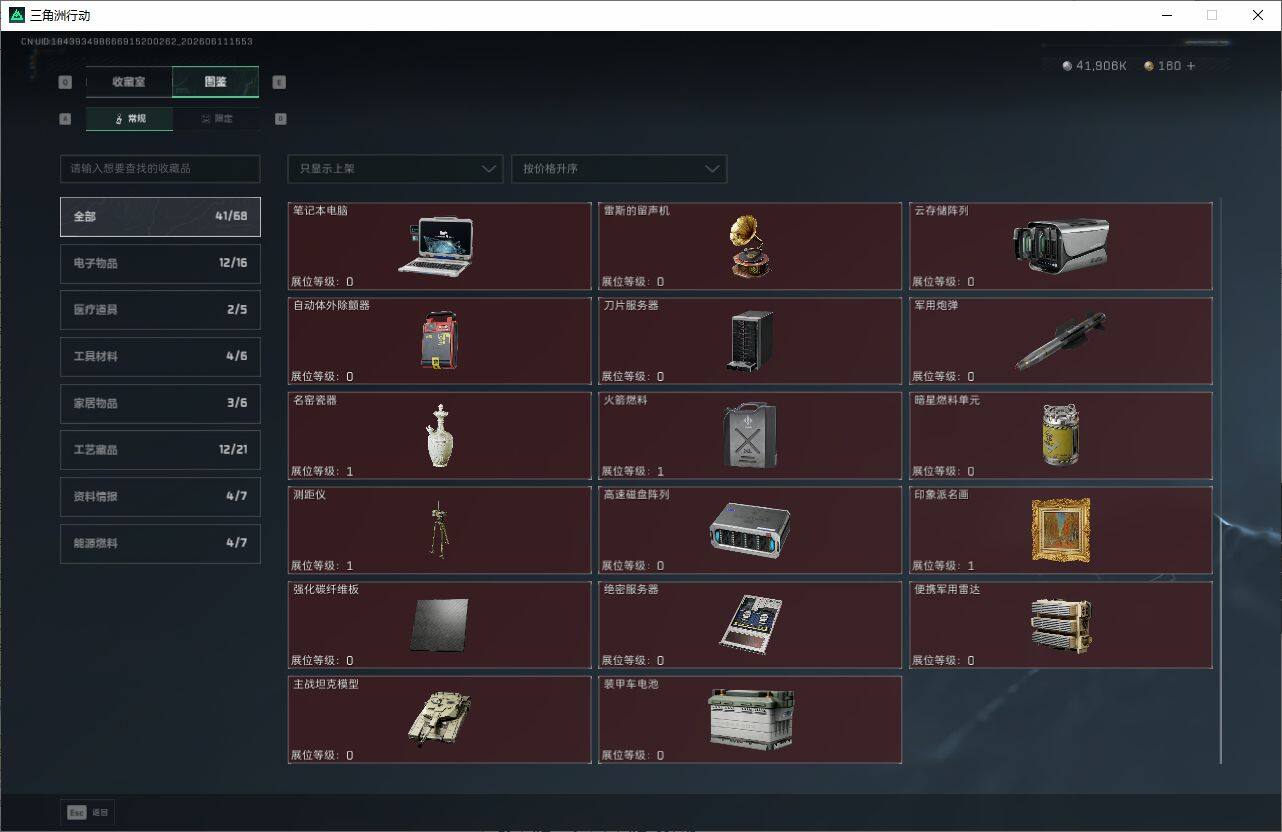Select the 工艺藏品 category
1282x832 pixels.
point(160,450)
